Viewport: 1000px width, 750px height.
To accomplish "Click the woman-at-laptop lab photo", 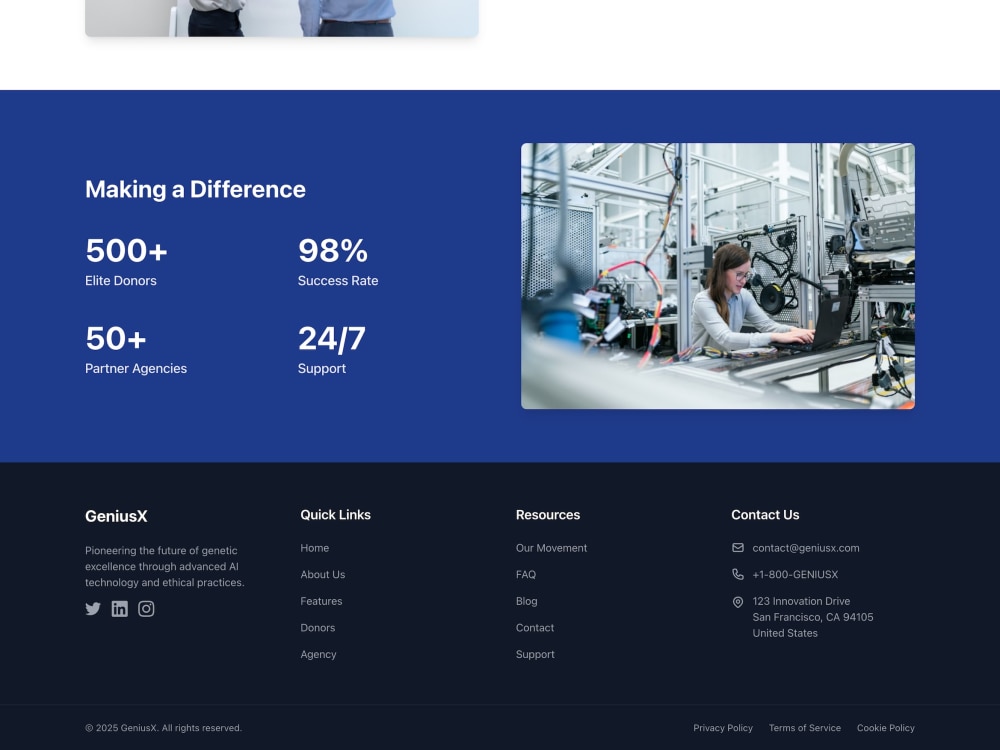I will pyautogui.click(x=717, y=276).
